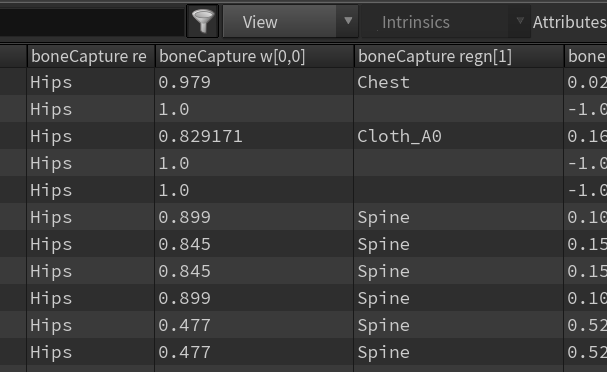Click the 0.979 weight value
Viewport: 607px width, 372px height.
click(x=184, y=82)
